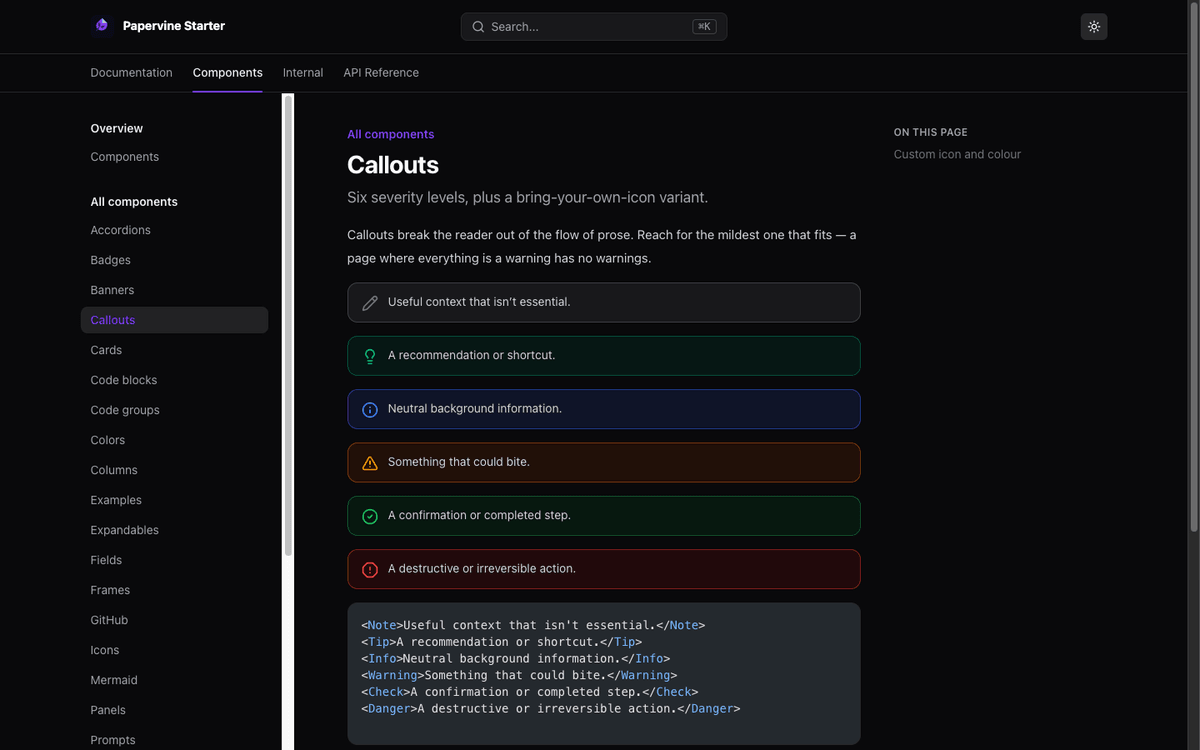
Task: Click the <Check> line in code block
Action: click(x=529, y=692)
